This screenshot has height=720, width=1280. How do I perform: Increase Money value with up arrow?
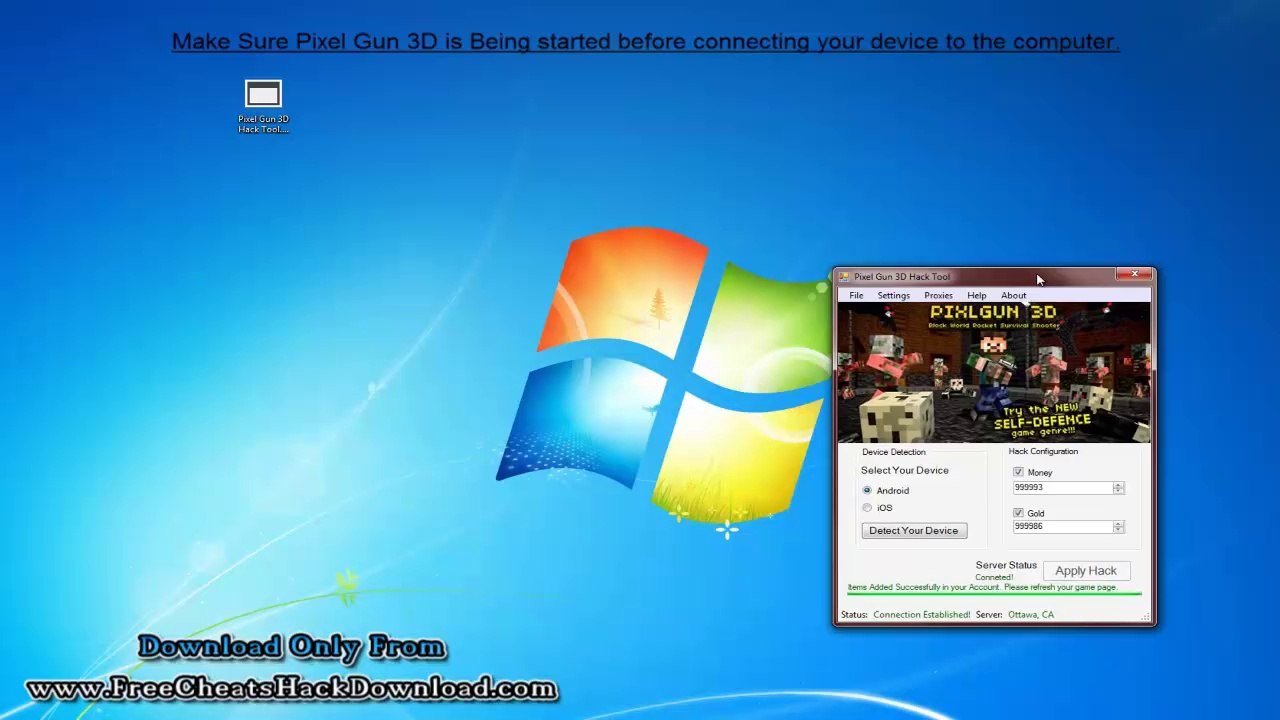click(1118, 485)
